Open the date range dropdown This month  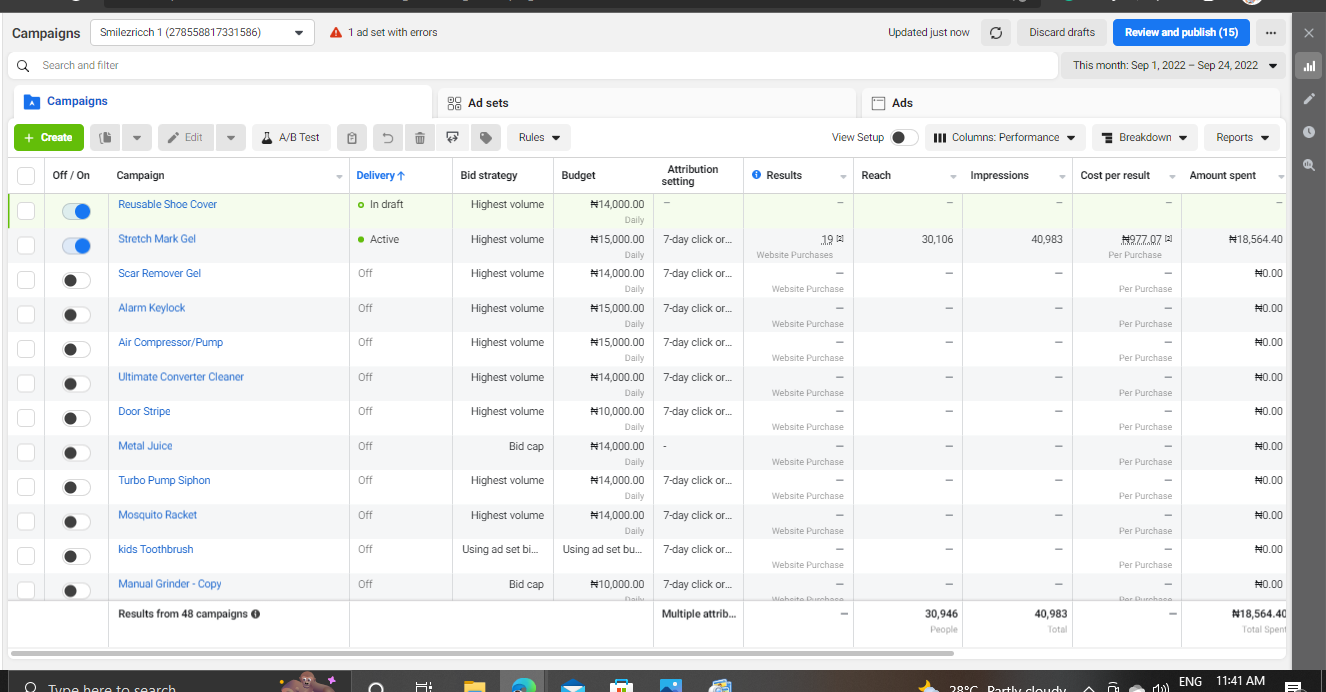pyautogui.click(x=1175, y=66)
